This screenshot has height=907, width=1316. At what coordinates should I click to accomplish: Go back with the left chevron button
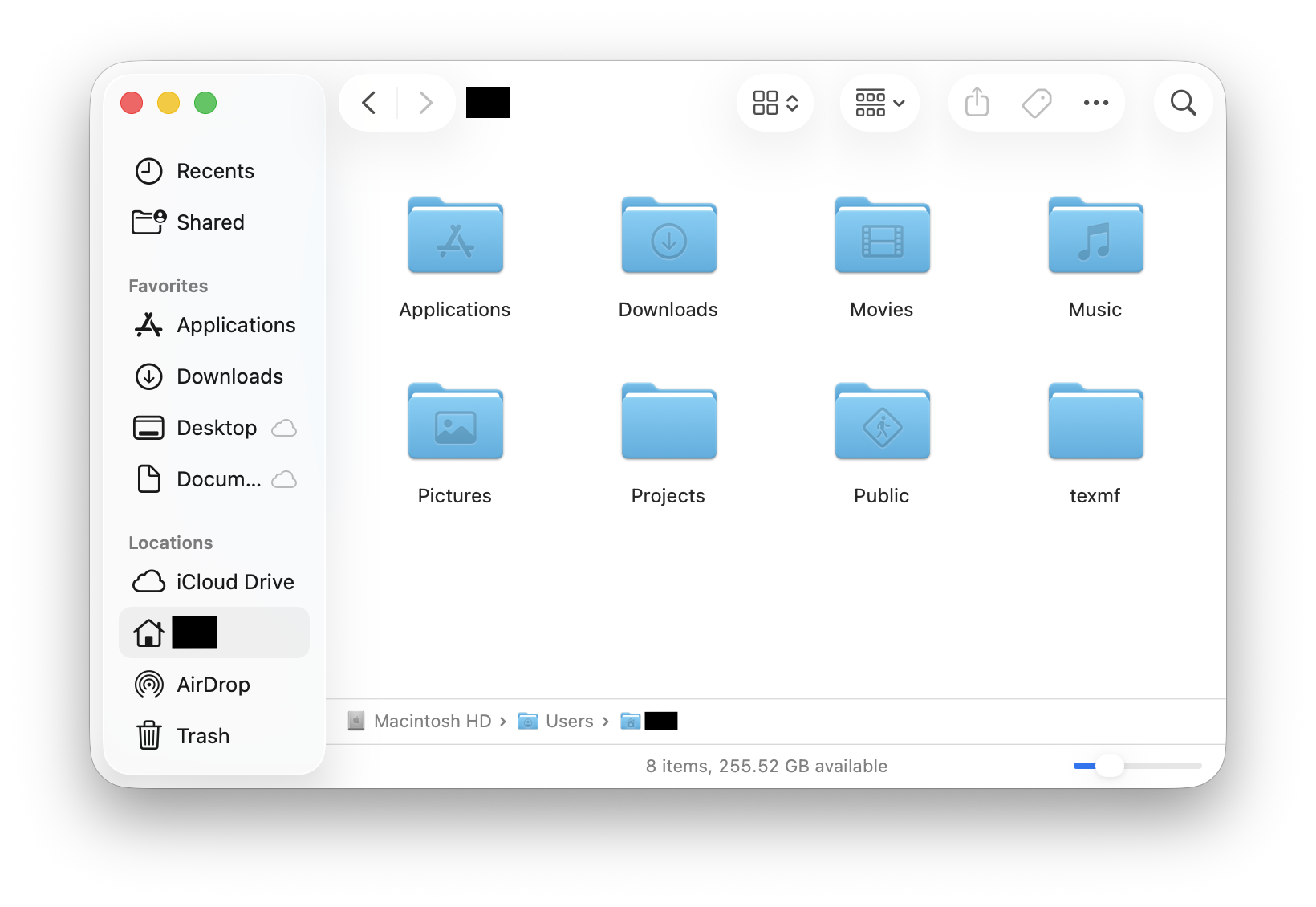coord(369,103)
